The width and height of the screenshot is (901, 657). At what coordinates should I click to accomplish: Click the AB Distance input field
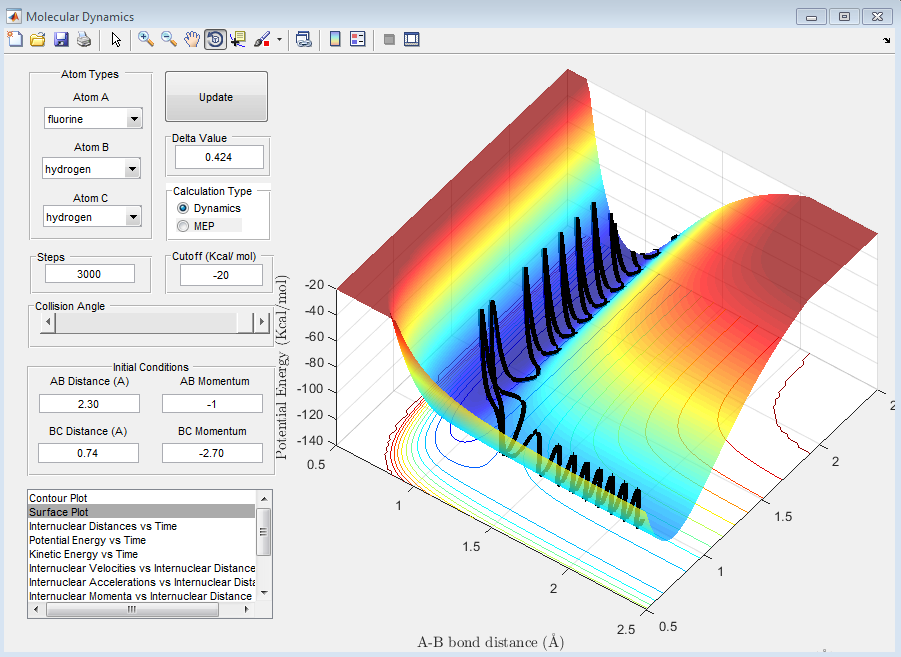pyautogui.click(x=88, y=403)
